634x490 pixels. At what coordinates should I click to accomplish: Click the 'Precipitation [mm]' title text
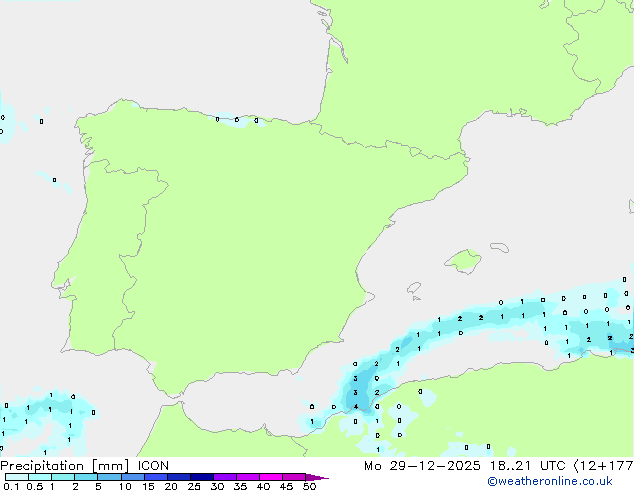tap(65, 466)
